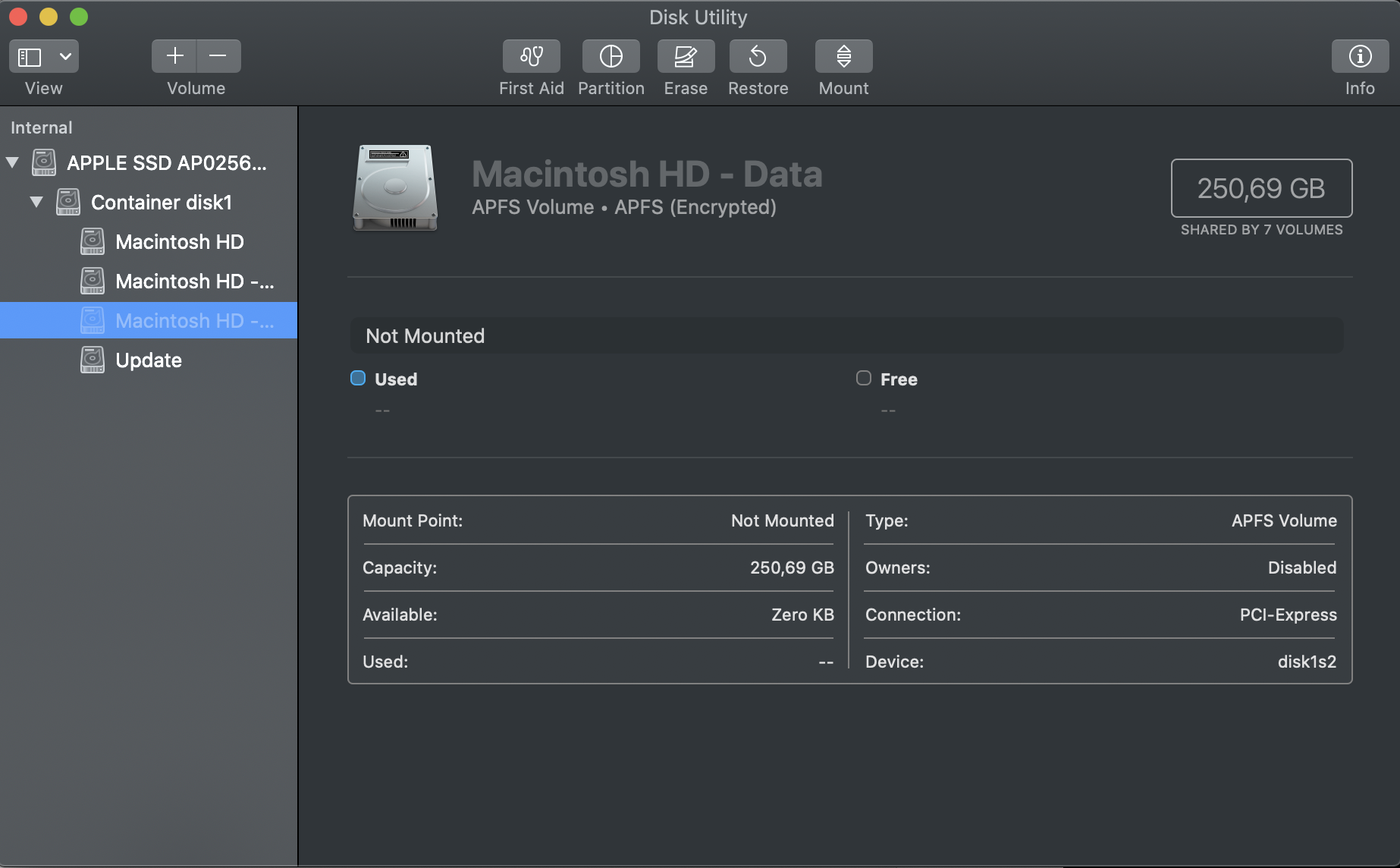Collapse the Container disk1 group

point(36,202)
